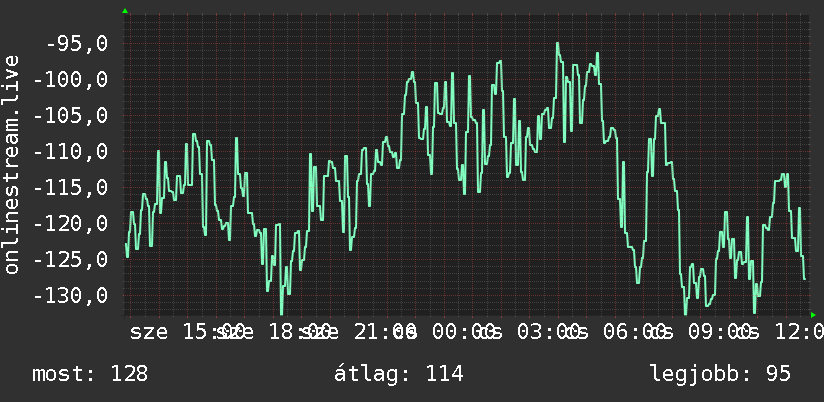Click the -100,0 Y-axis label
This screenshot has width=824, height=402.
click(x=70, y=80)
